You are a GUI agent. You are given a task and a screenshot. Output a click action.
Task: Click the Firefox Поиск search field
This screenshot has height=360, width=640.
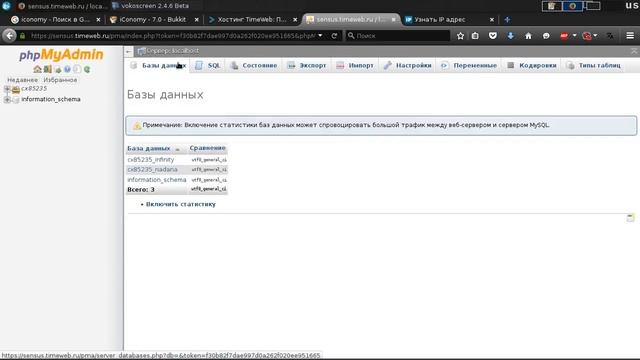click(397, 36)
